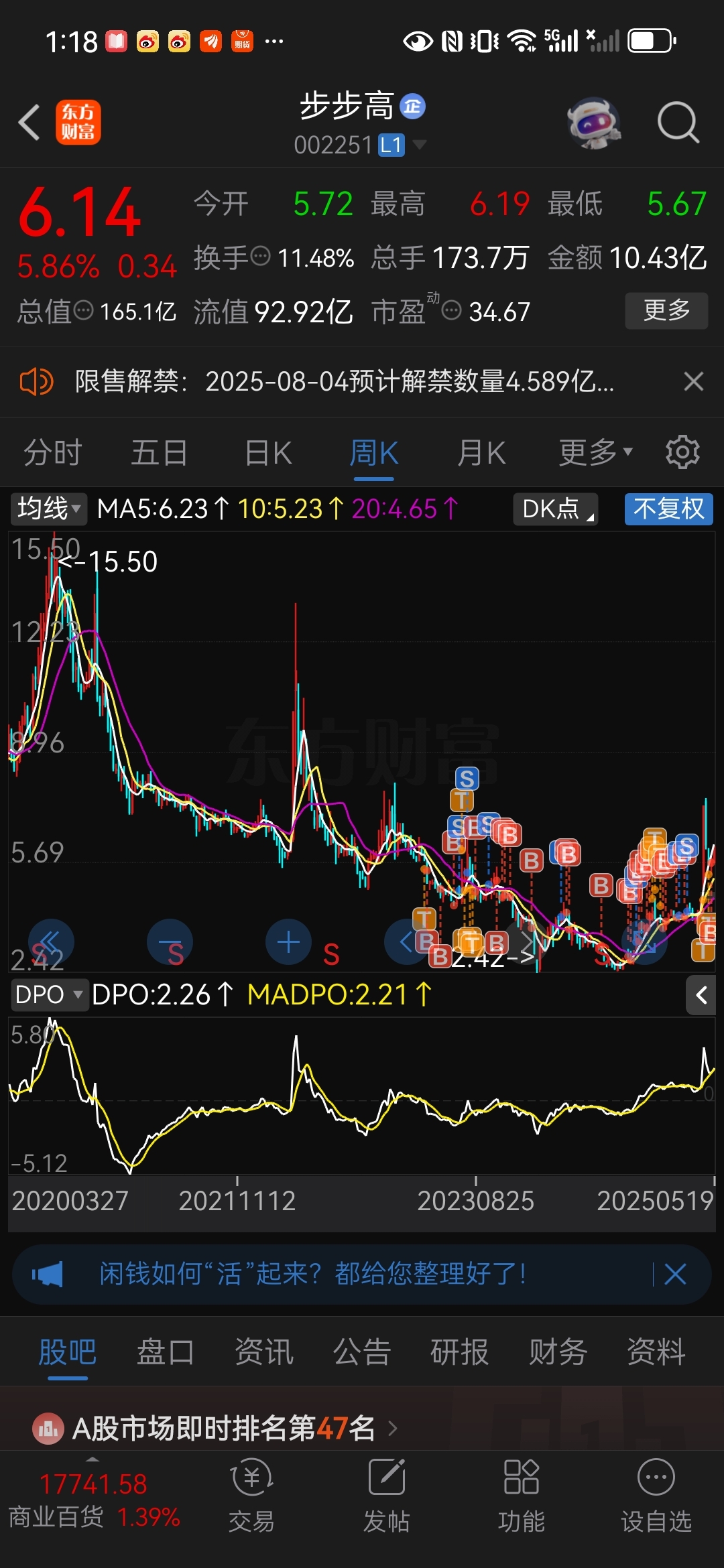Switch to 月K chart tab

point(481,453)
